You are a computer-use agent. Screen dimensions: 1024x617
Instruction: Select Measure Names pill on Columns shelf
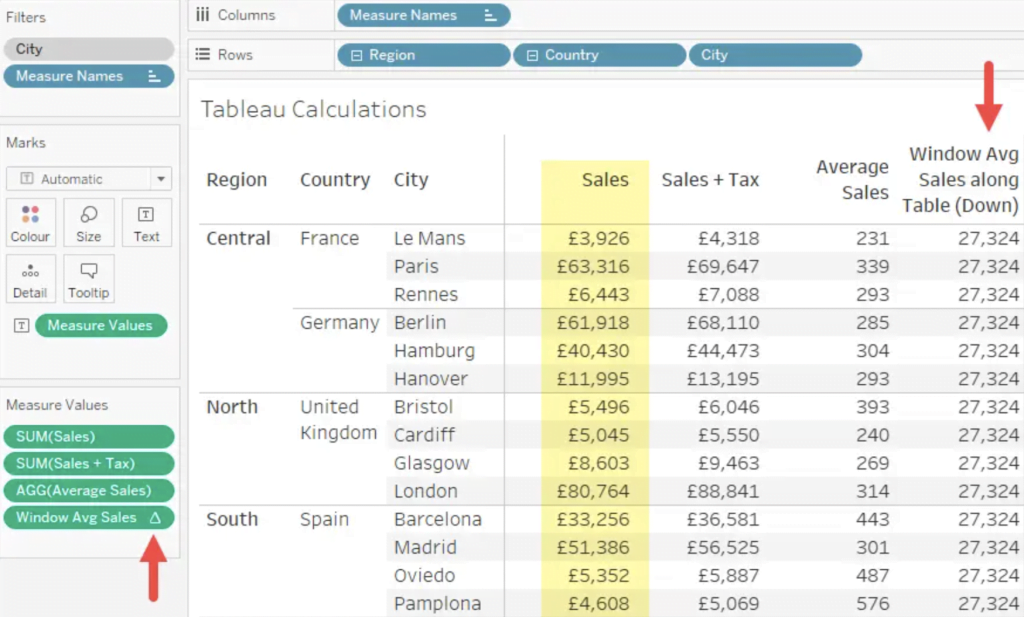[x=423, y=16]
